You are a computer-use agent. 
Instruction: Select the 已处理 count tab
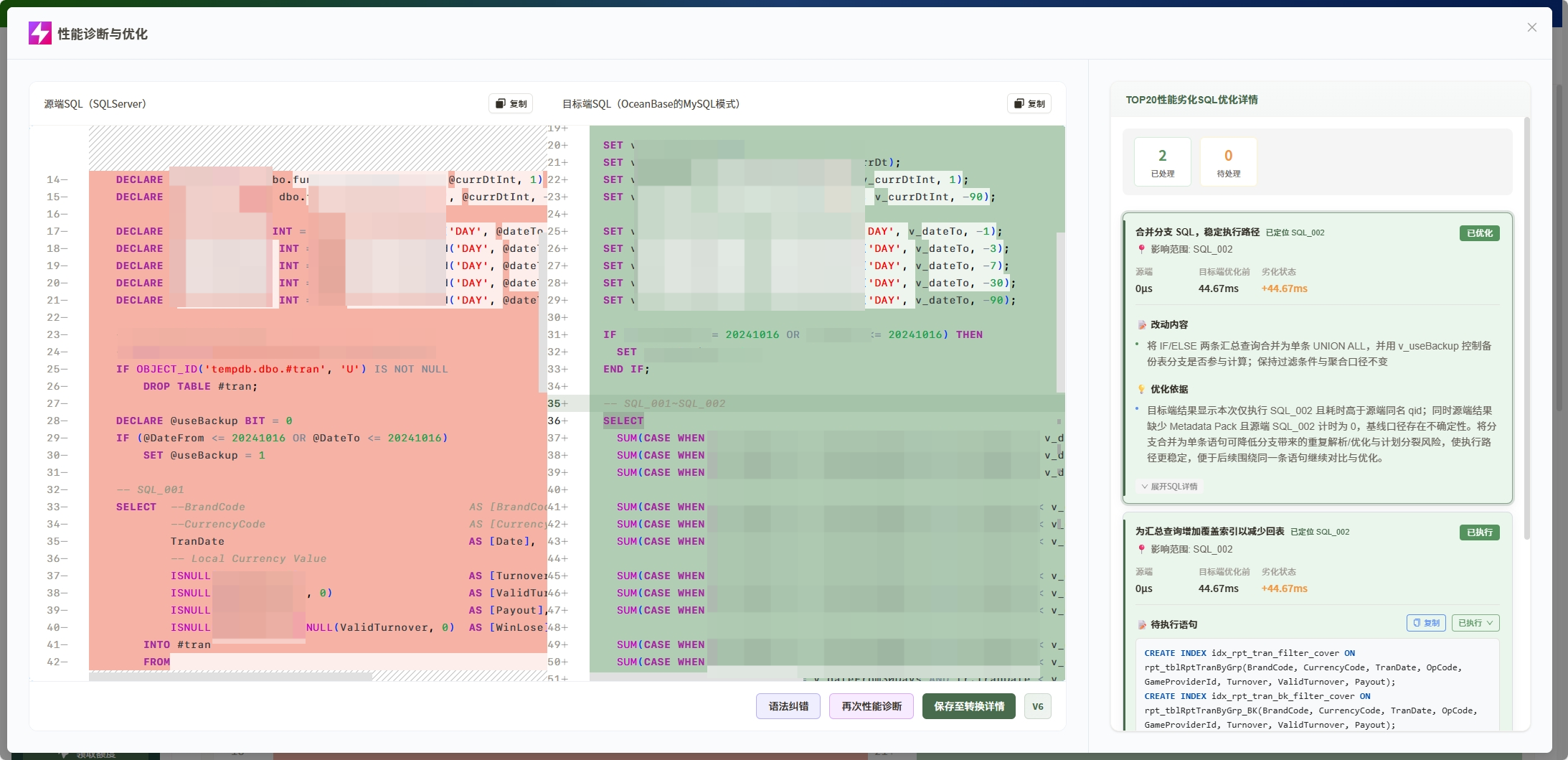pyautogui.click(x=1162, y=162)
